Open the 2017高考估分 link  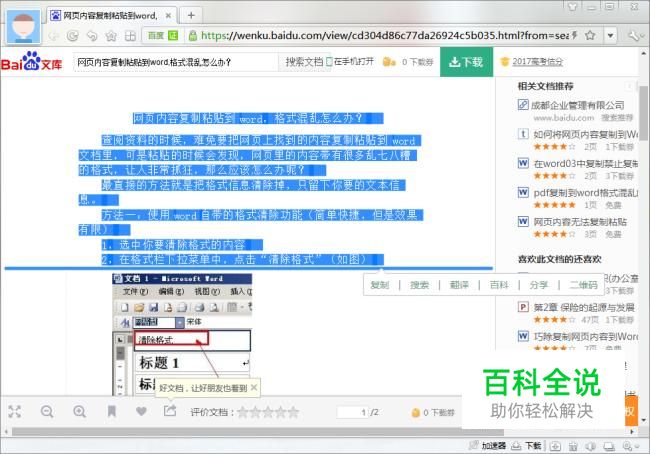click(537, 62)
